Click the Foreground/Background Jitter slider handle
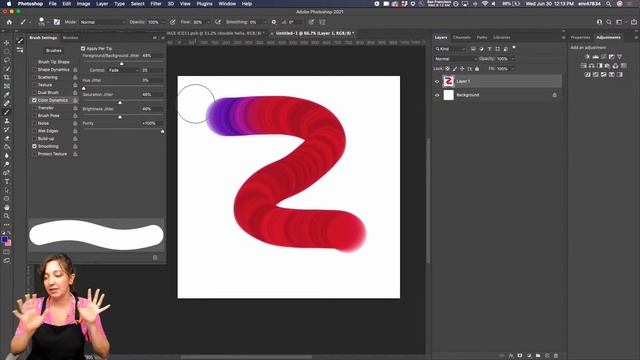640x360 pixels. 122,63
